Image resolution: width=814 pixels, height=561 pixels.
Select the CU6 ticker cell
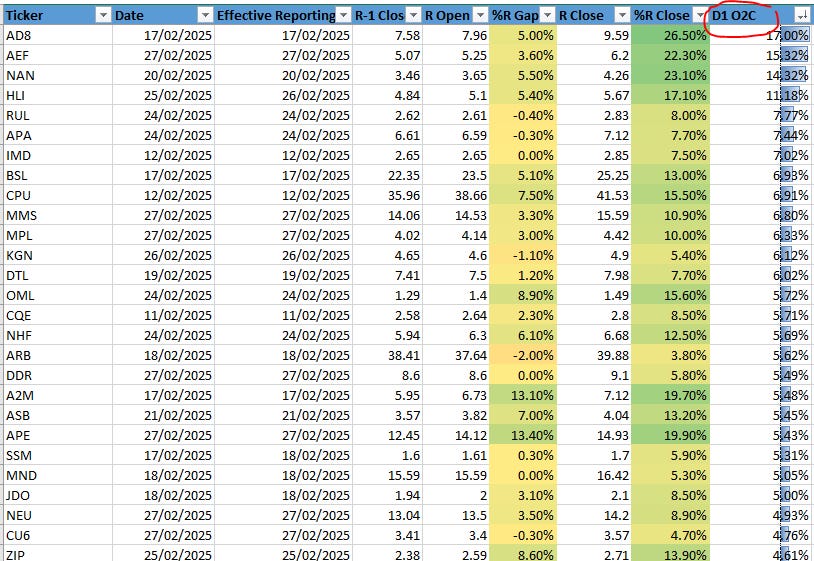coord(57,535)
